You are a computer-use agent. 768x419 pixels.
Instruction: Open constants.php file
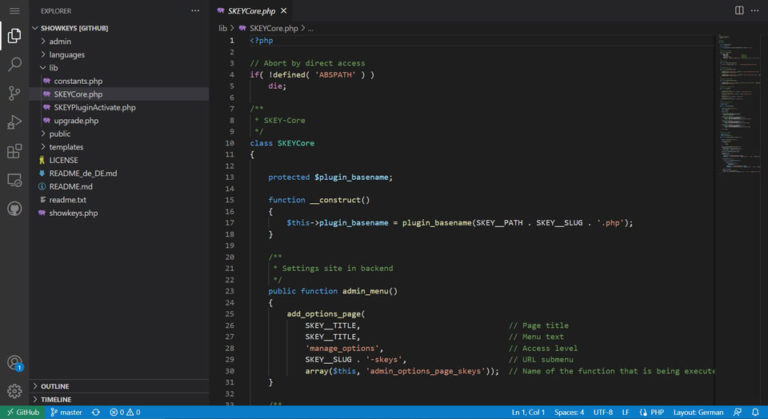click(120, 81)
